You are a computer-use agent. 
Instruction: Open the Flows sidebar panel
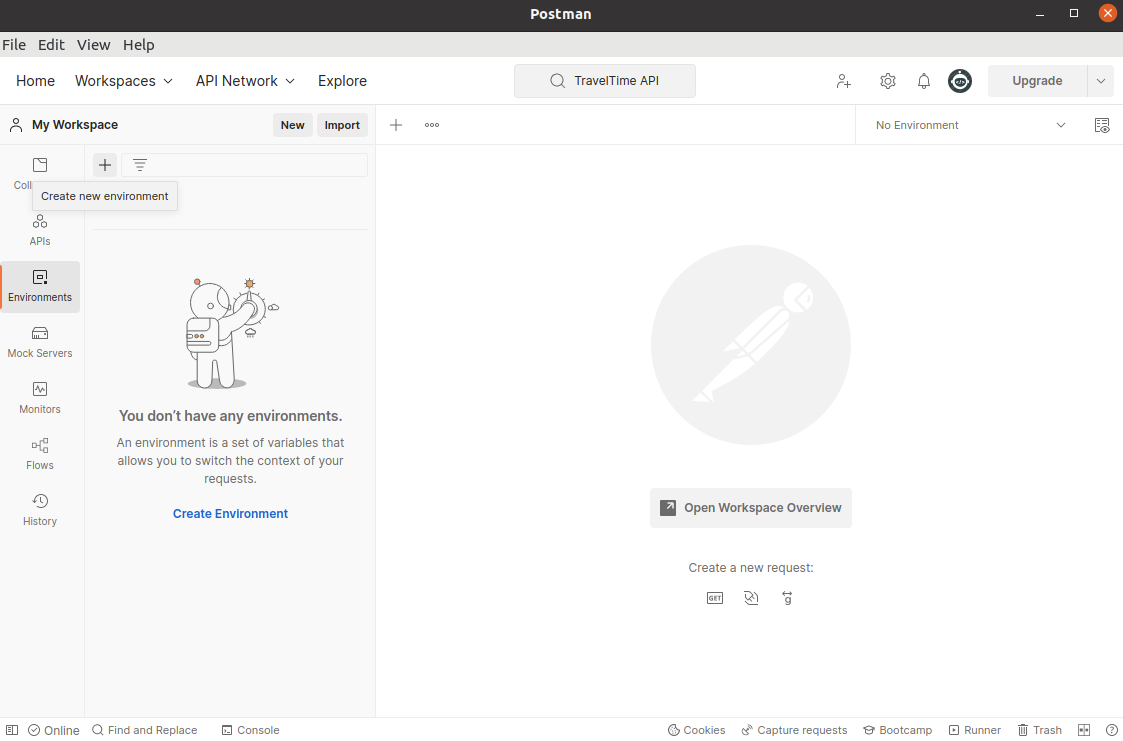click(39, 453)
